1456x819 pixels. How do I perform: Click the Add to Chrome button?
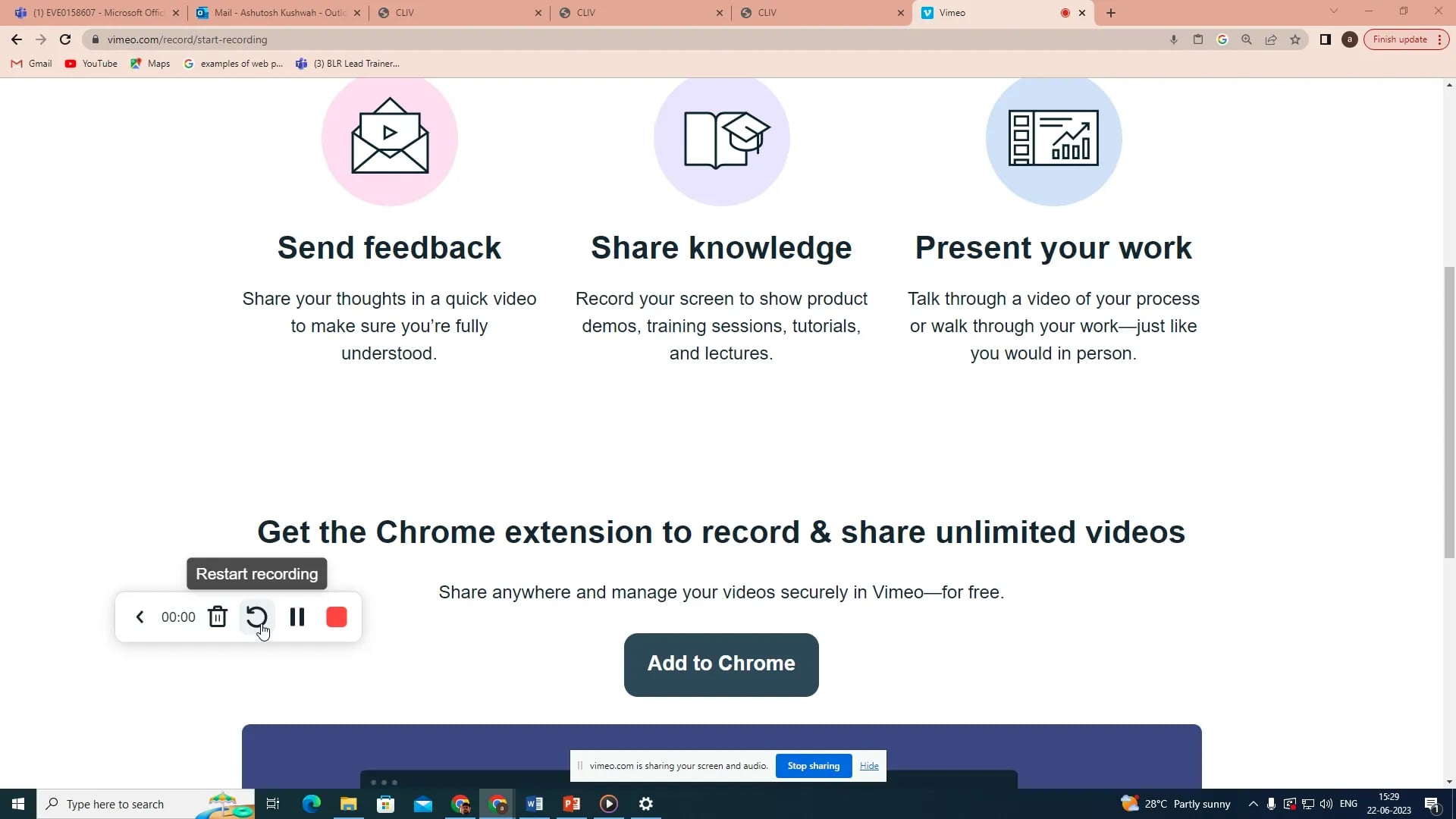(720, 664)
